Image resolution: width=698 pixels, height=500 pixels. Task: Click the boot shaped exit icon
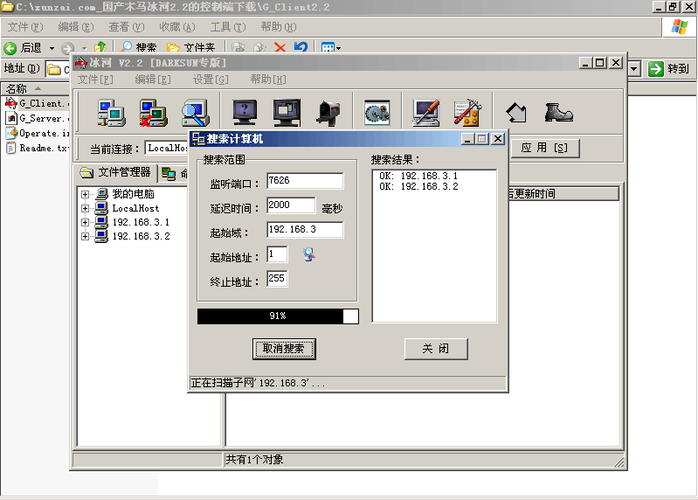(559, 113)
